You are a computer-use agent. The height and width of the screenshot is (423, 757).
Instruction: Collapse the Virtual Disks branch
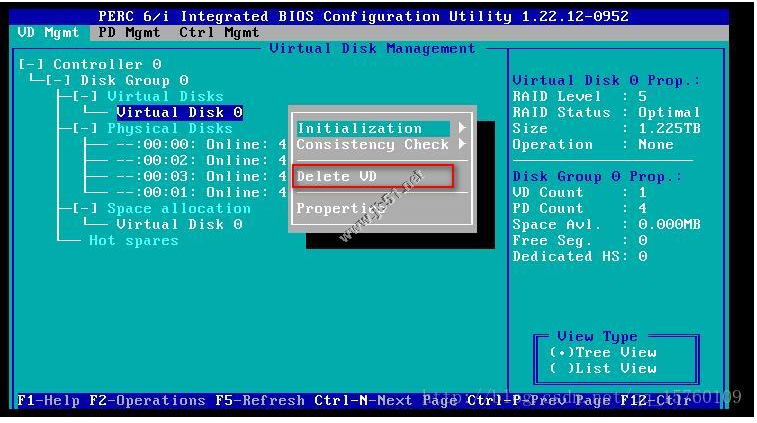pyautogui.click(x=85, y=96)
